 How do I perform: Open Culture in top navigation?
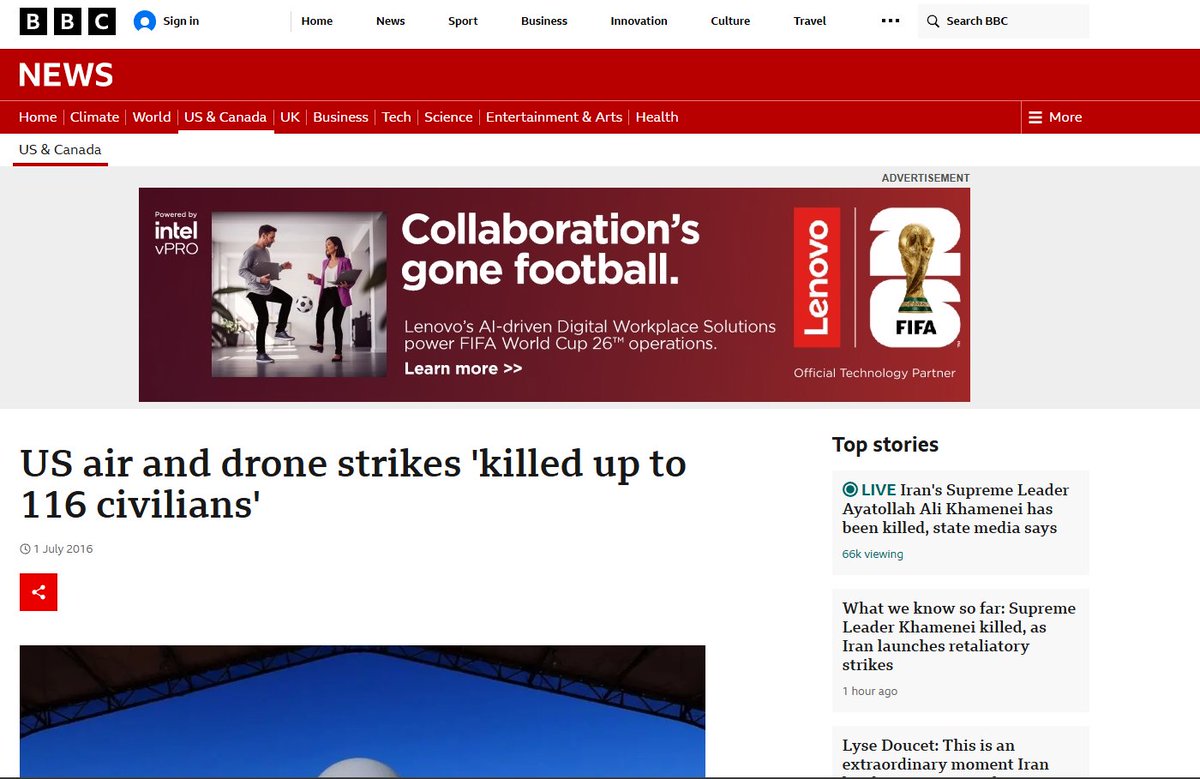point(730,21)
